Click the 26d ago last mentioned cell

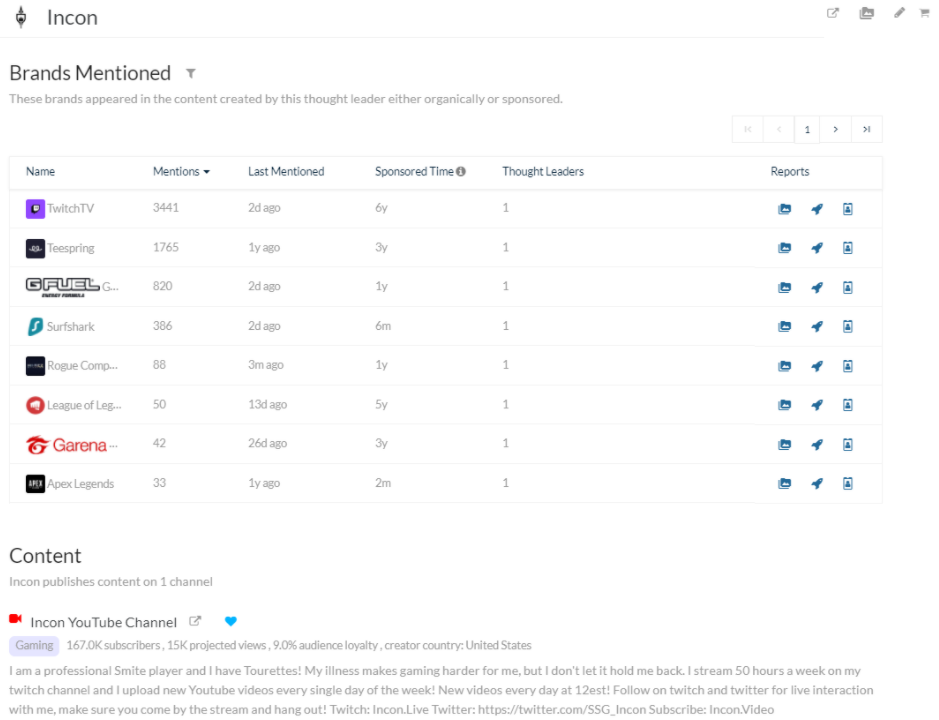tap(267, 443)
